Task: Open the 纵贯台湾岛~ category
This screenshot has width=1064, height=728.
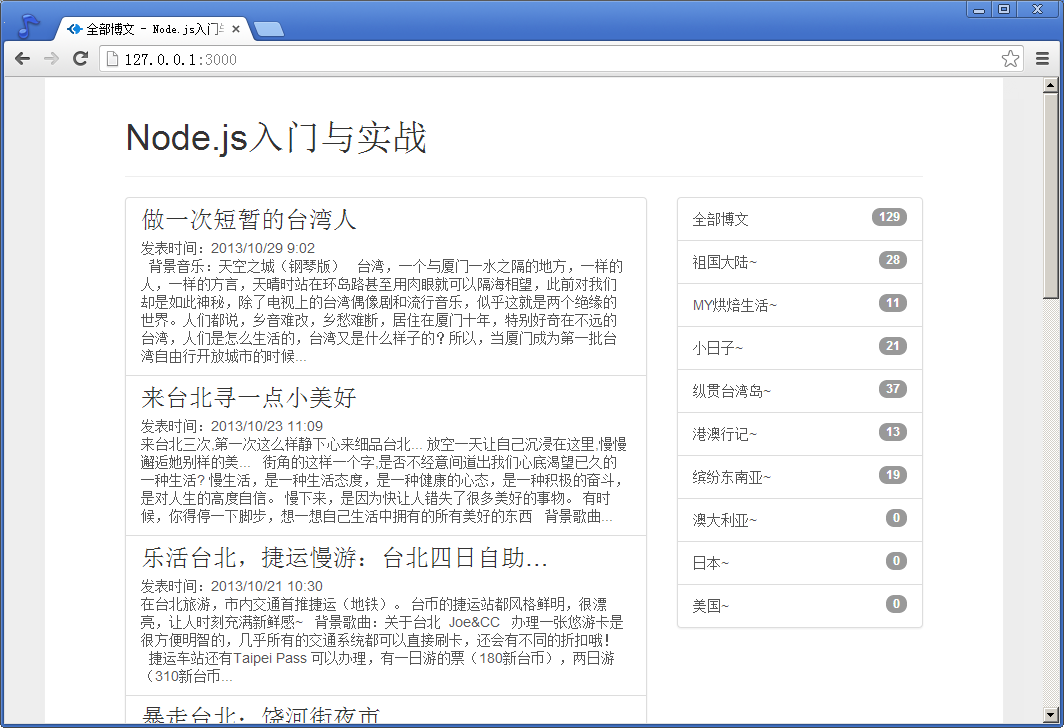Action: coord(799,391)
